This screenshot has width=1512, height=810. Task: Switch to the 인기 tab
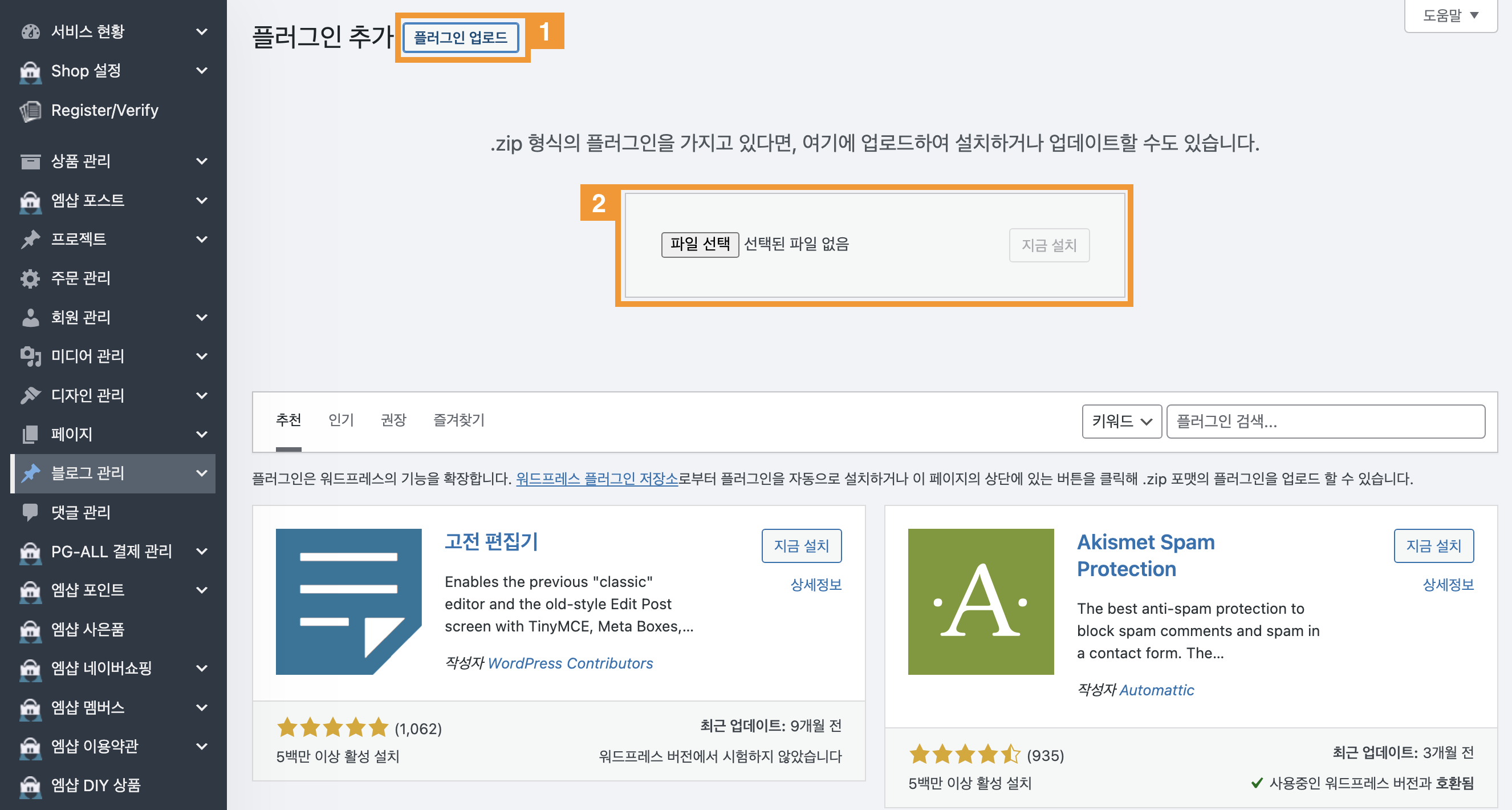point(341,420)
